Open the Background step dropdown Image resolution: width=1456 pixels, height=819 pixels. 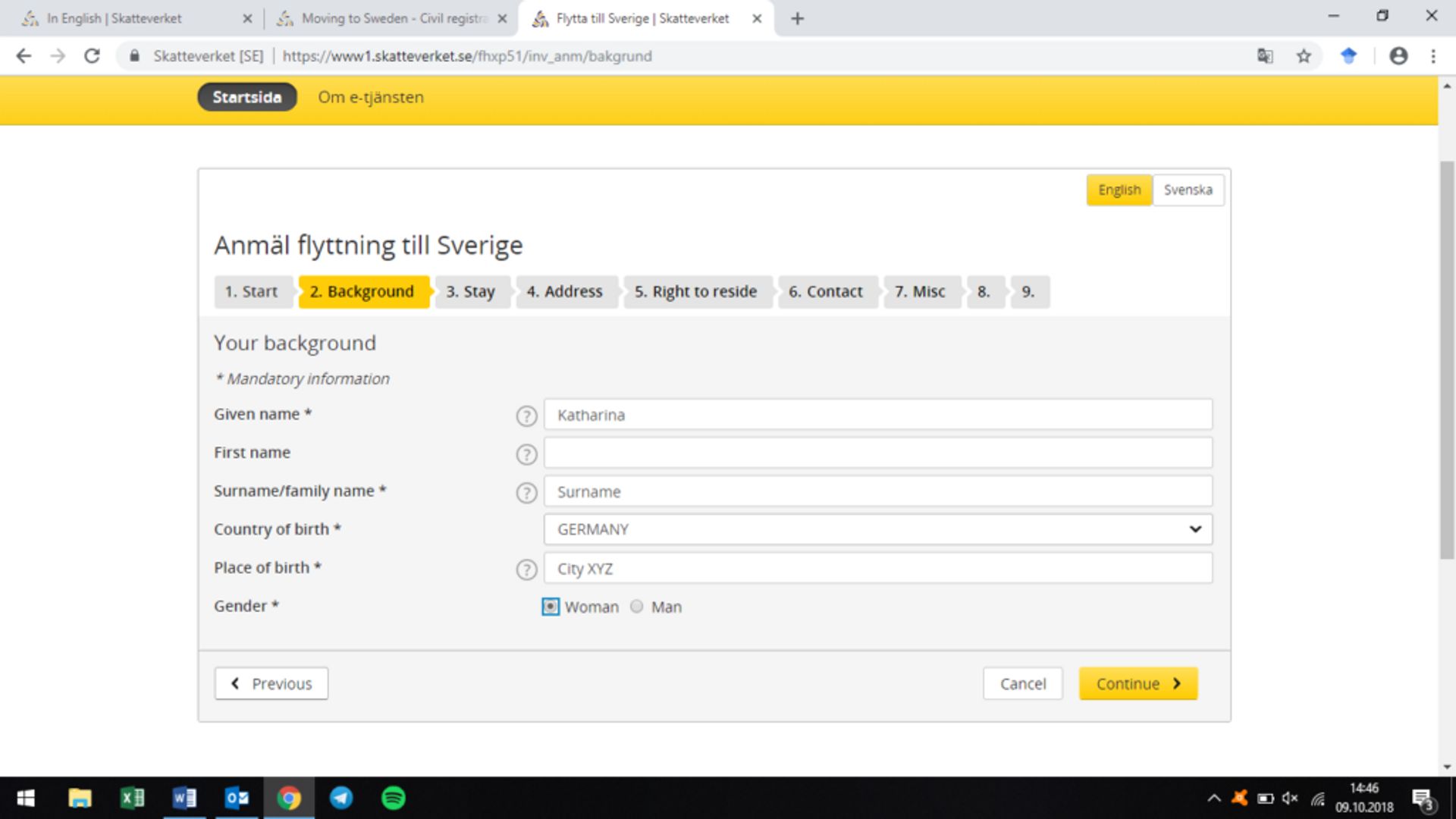click(x=361, y=291)
